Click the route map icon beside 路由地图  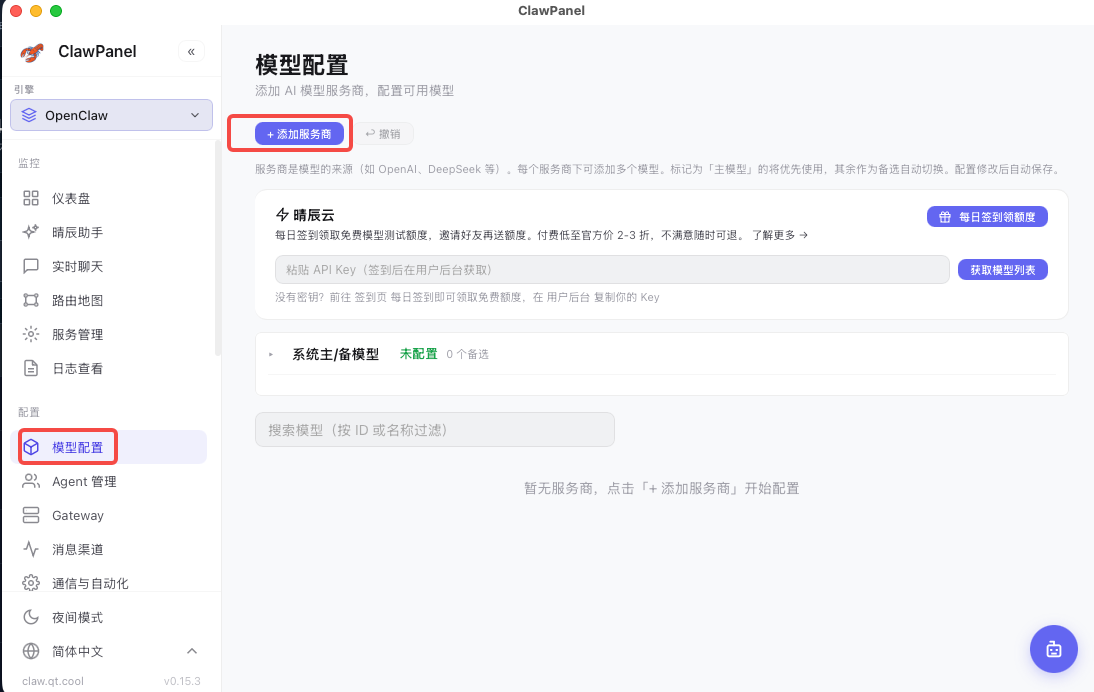[x=31, y=300]
